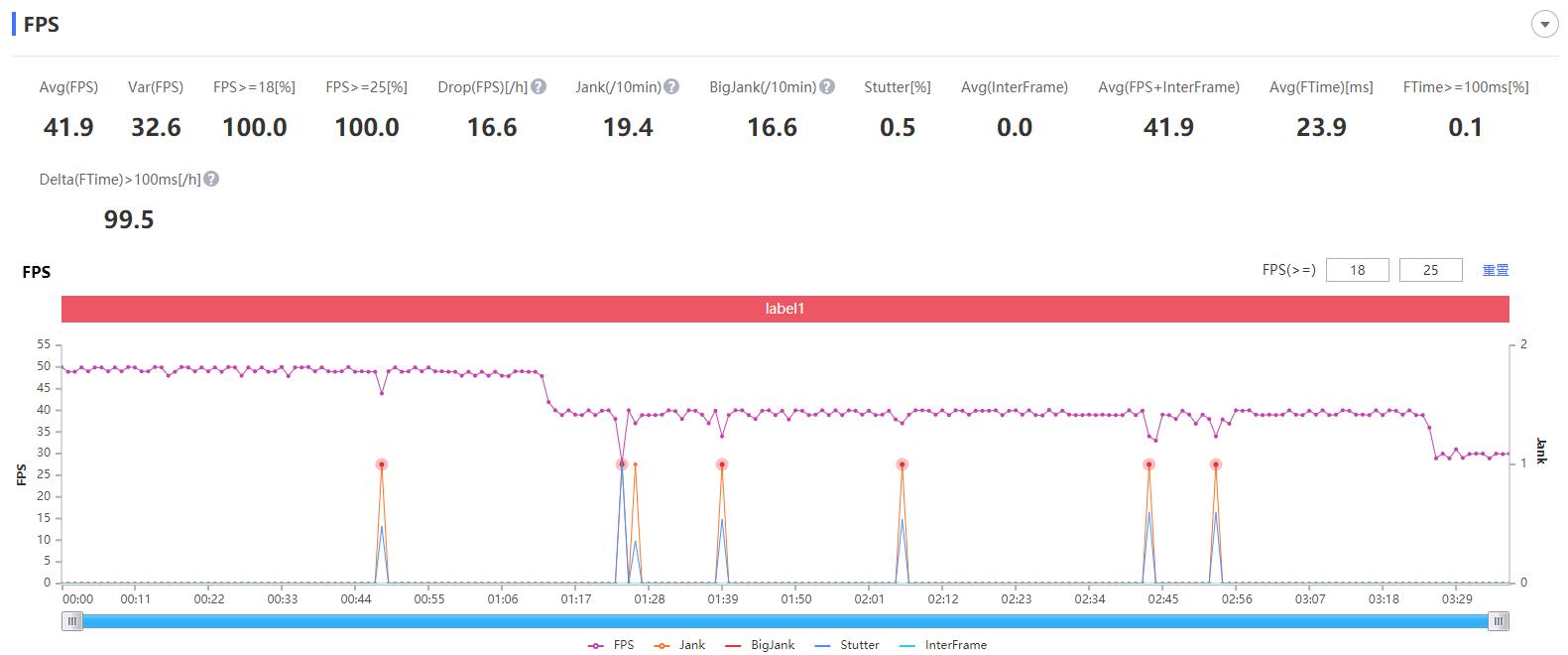Toggle Stutter series in chart legend
This screenshot has width=1568, height=655.
pos(847,645)
